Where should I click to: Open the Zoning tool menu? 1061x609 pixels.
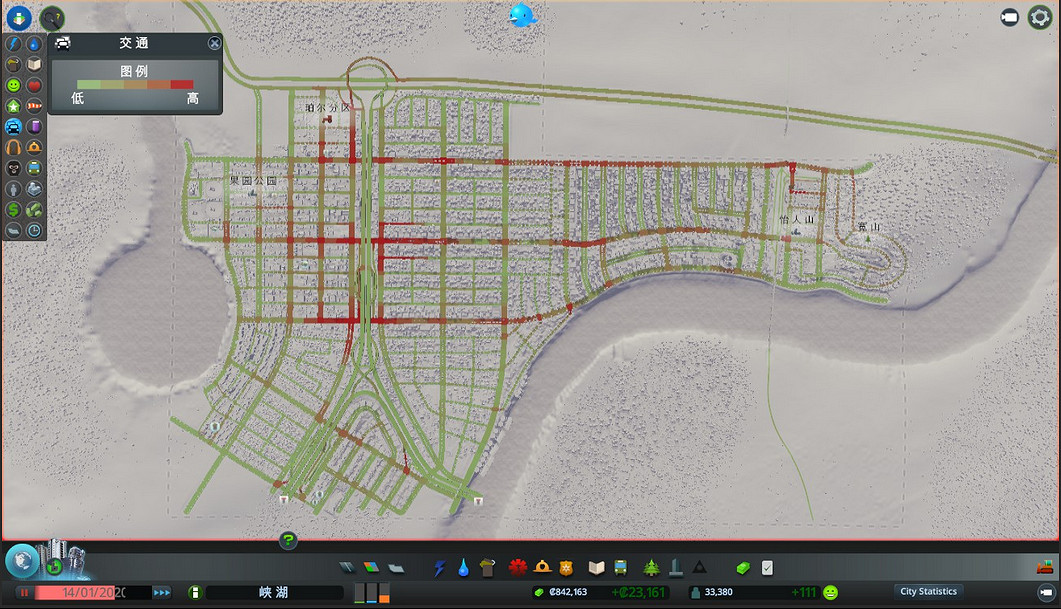[370, 568]
